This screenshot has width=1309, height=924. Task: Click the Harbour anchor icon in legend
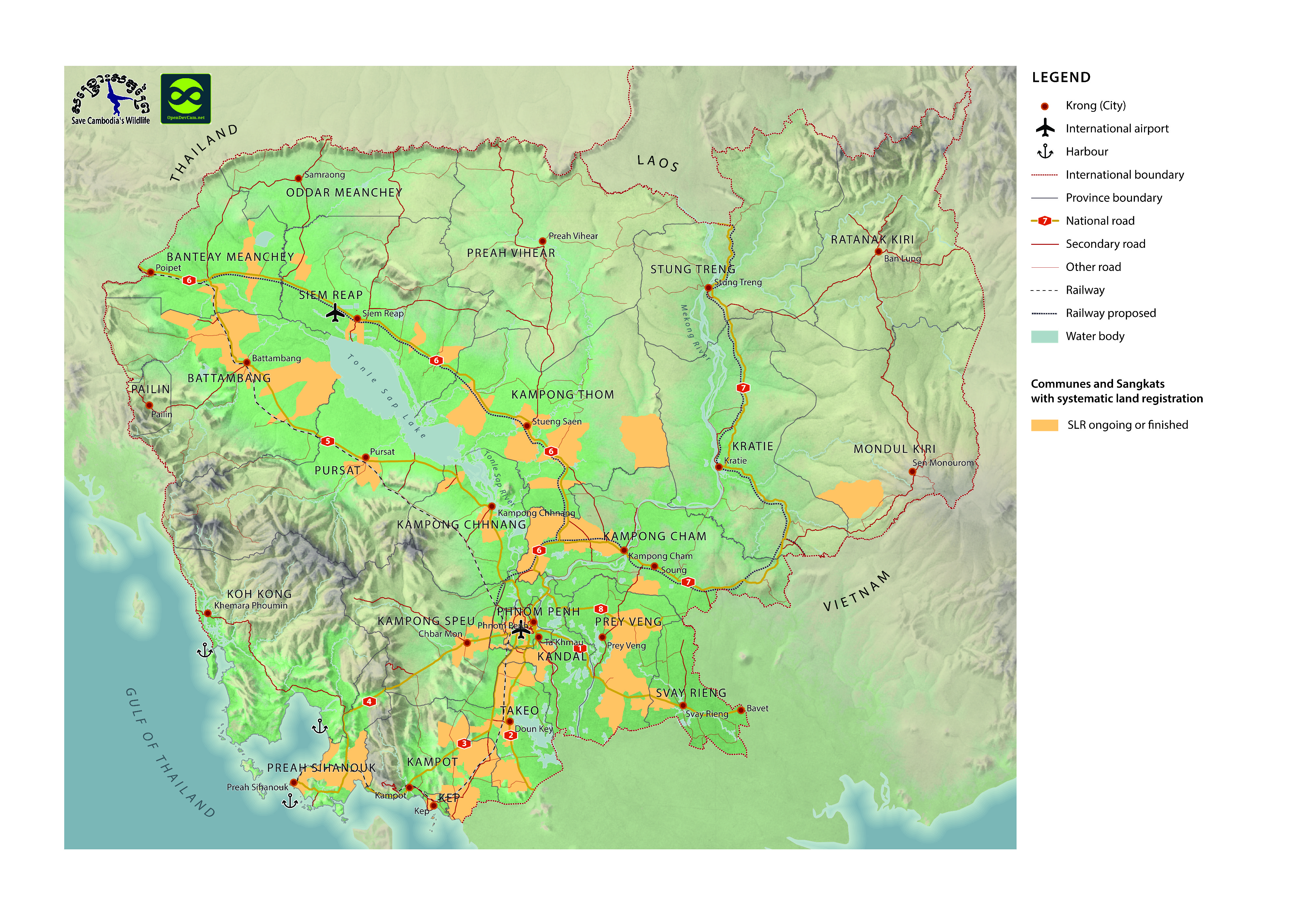[1045, 151]
